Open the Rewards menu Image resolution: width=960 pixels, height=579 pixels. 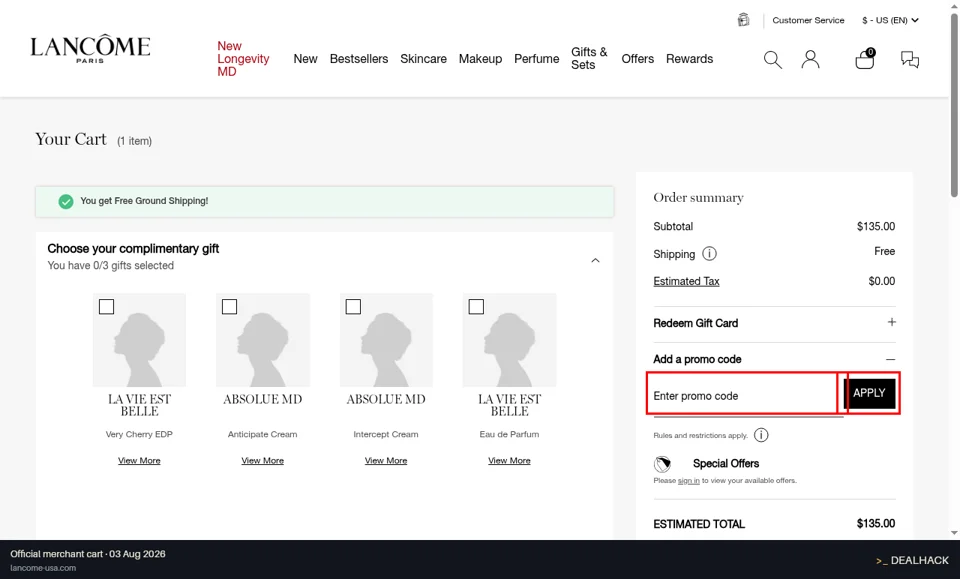point(689,59)
